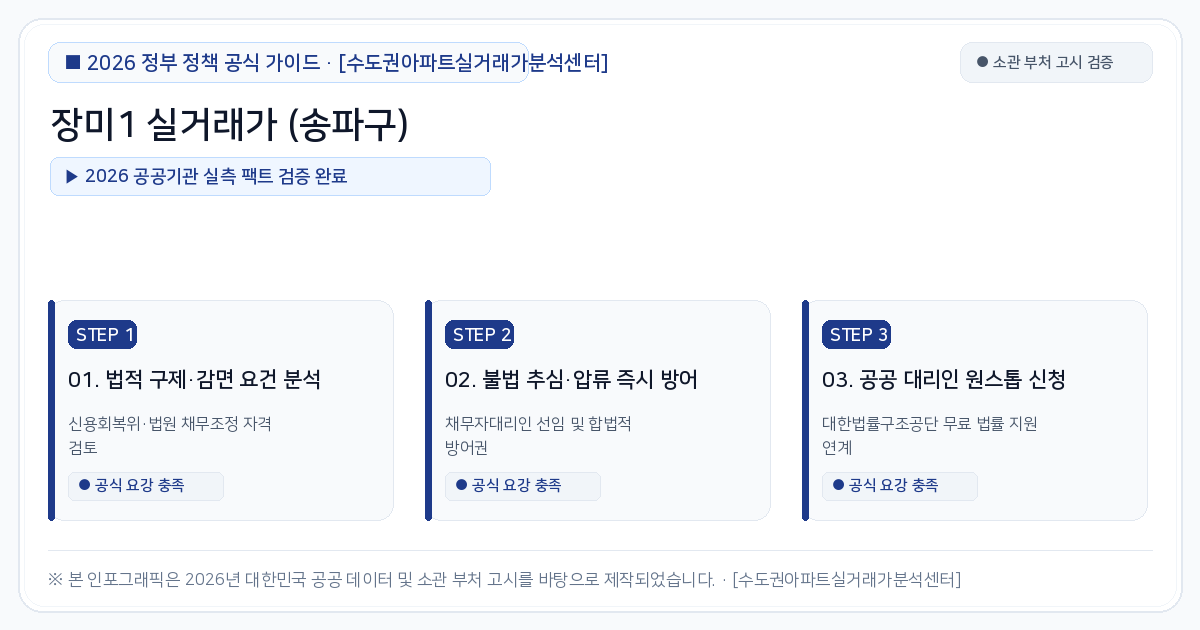Viewport: 1200px width, 630px height.
Task: Click the triangle icon before 2026 공공기관 실측
Action: tap(72, 176)
